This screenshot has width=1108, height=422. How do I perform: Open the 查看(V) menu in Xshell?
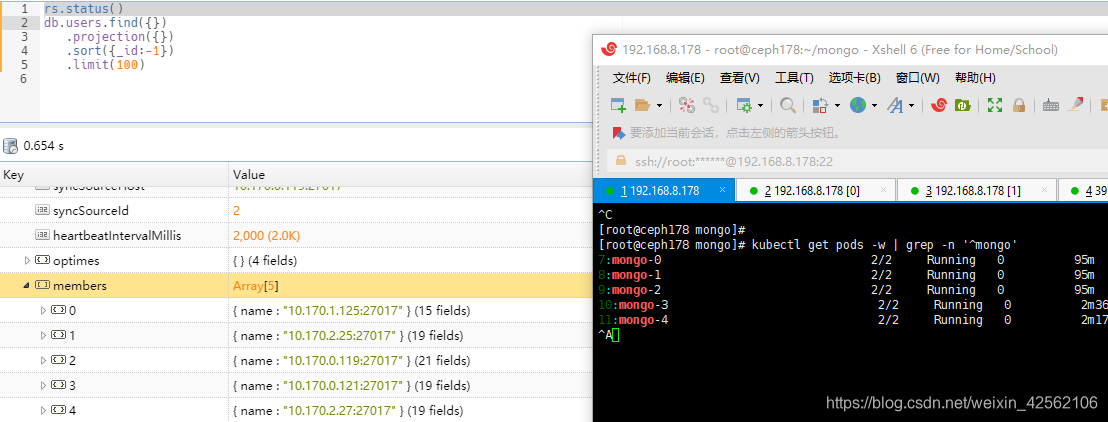click(x=740, y=78)
